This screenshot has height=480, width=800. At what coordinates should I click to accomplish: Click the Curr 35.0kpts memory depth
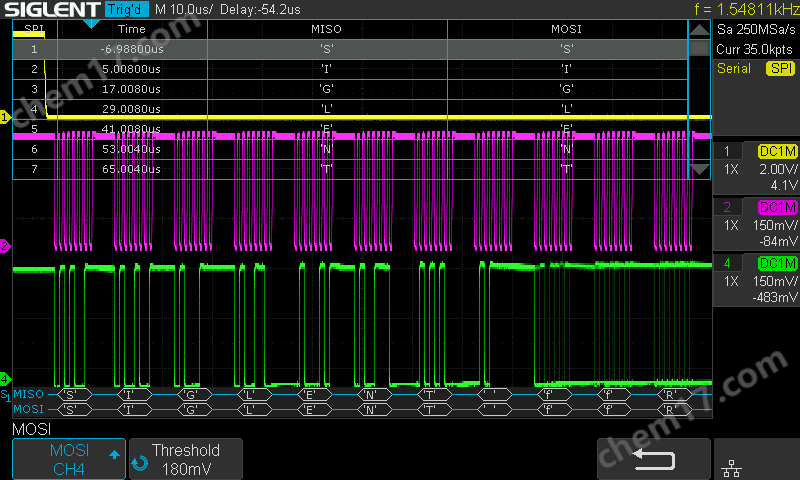click(755, 49)
